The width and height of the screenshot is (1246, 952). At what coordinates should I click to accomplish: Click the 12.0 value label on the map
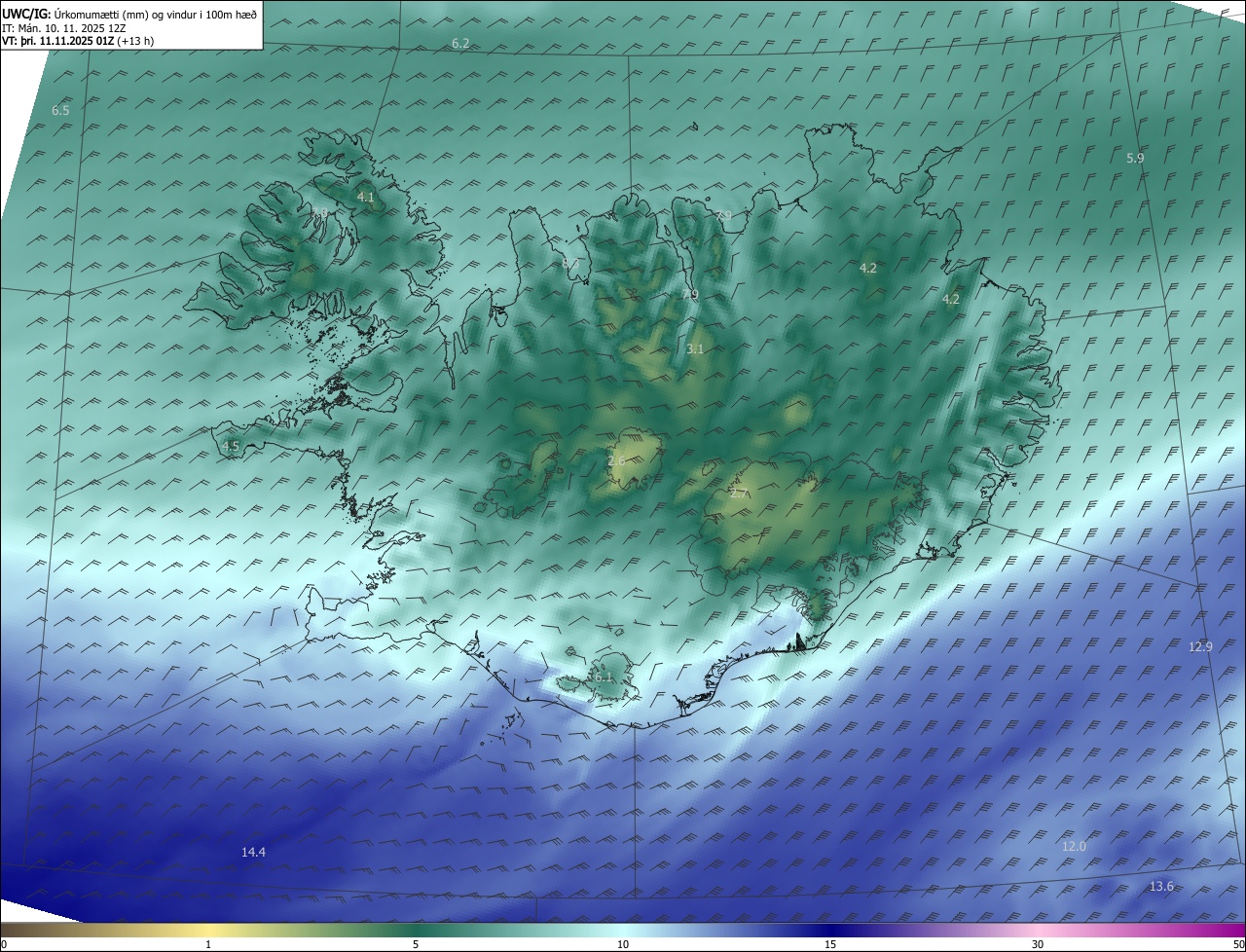tap(1073, 847)
